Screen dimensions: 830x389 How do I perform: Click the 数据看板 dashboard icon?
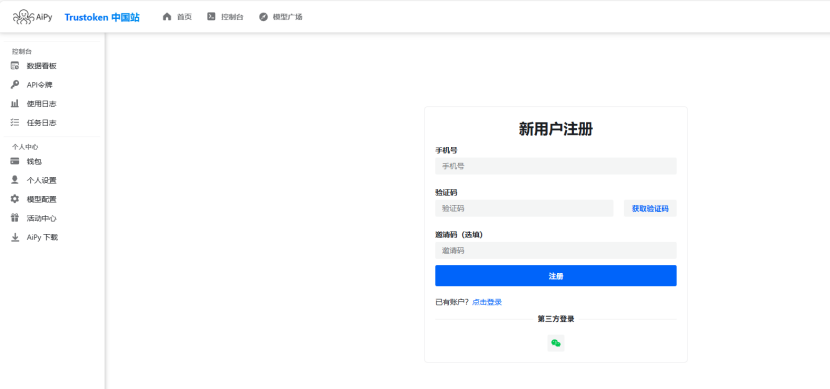[x=15, y=66]
